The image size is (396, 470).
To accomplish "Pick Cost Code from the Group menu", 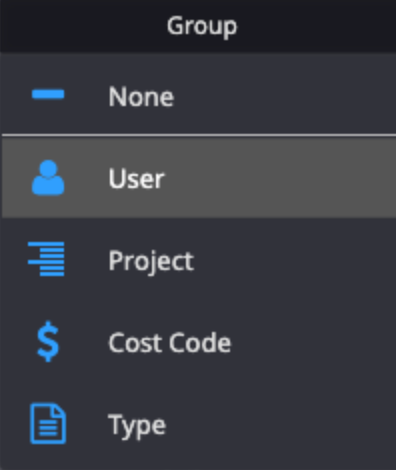I will (x=199, y=342).
